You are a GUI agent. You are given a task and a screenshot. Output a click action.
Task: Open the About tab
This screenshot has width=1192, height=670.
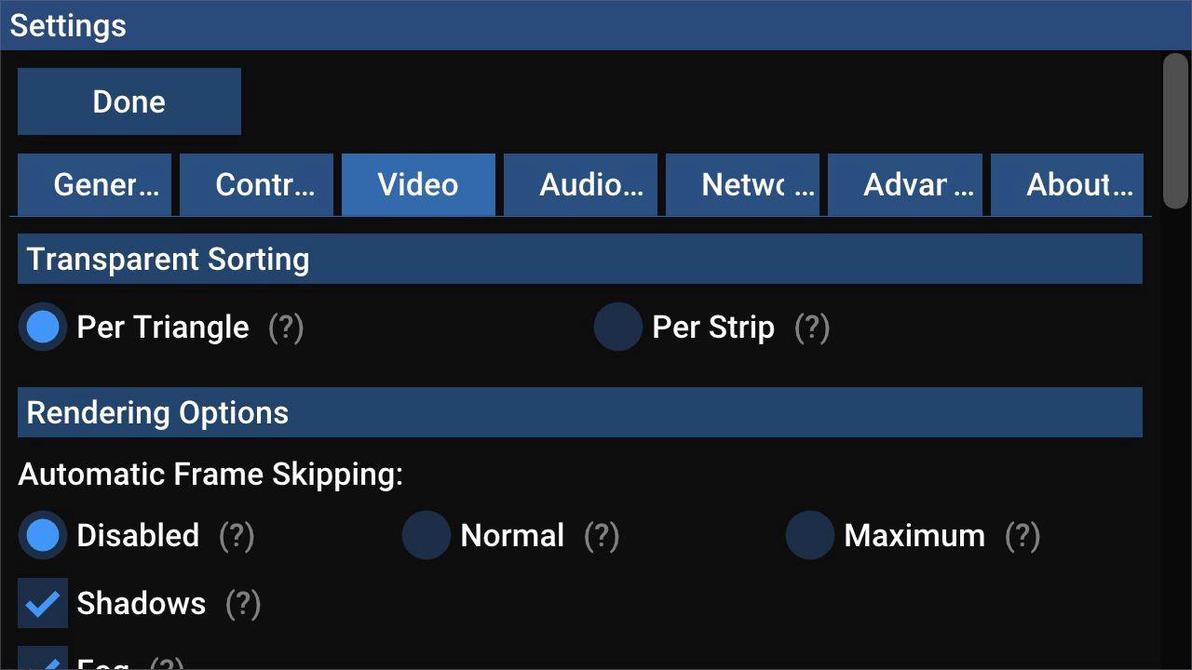click(1067, 183)
